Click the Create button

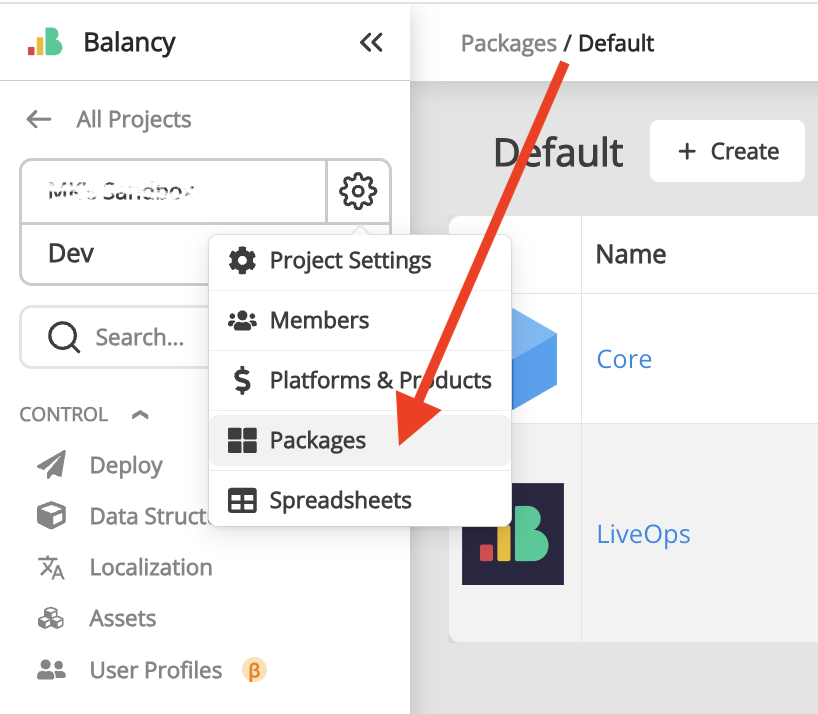(x=727, y=151)
